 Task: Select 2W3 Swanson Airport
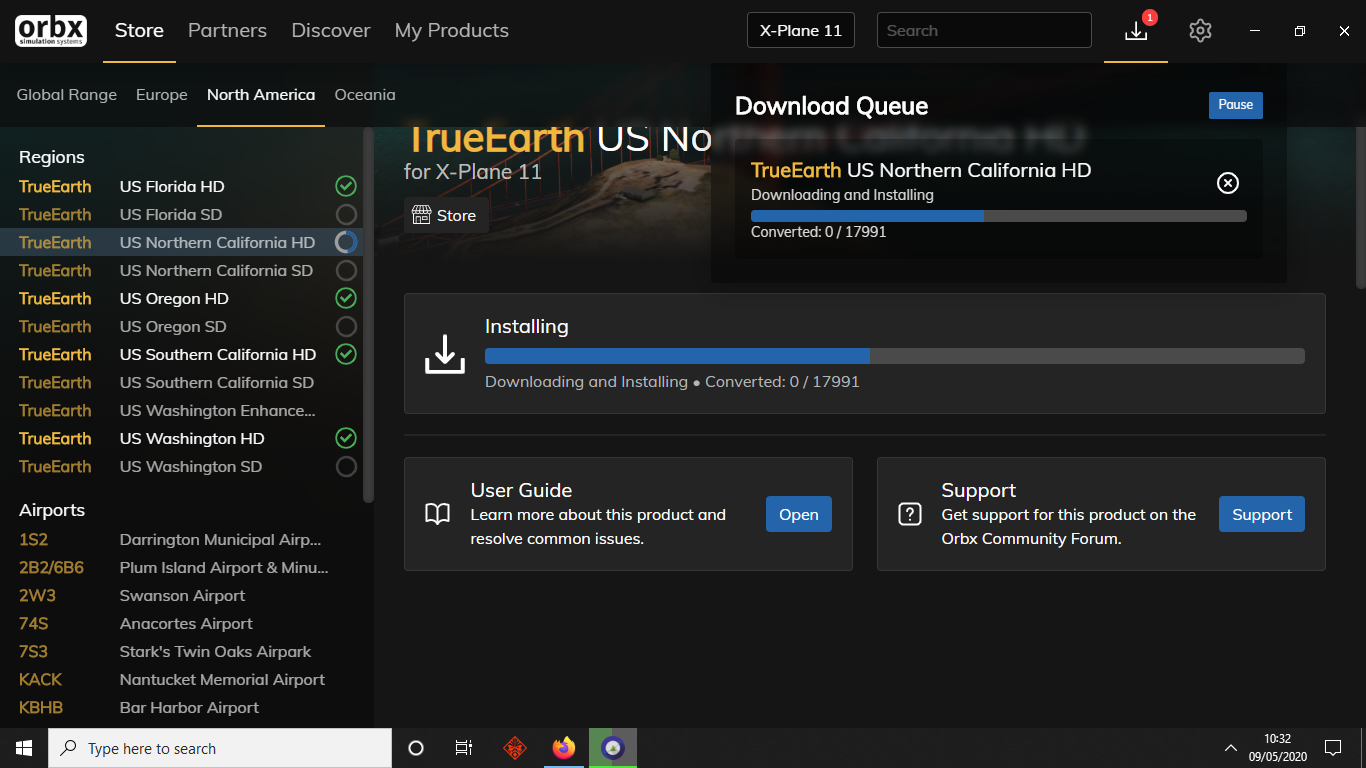pyautogui.click(x=180, y=595)
